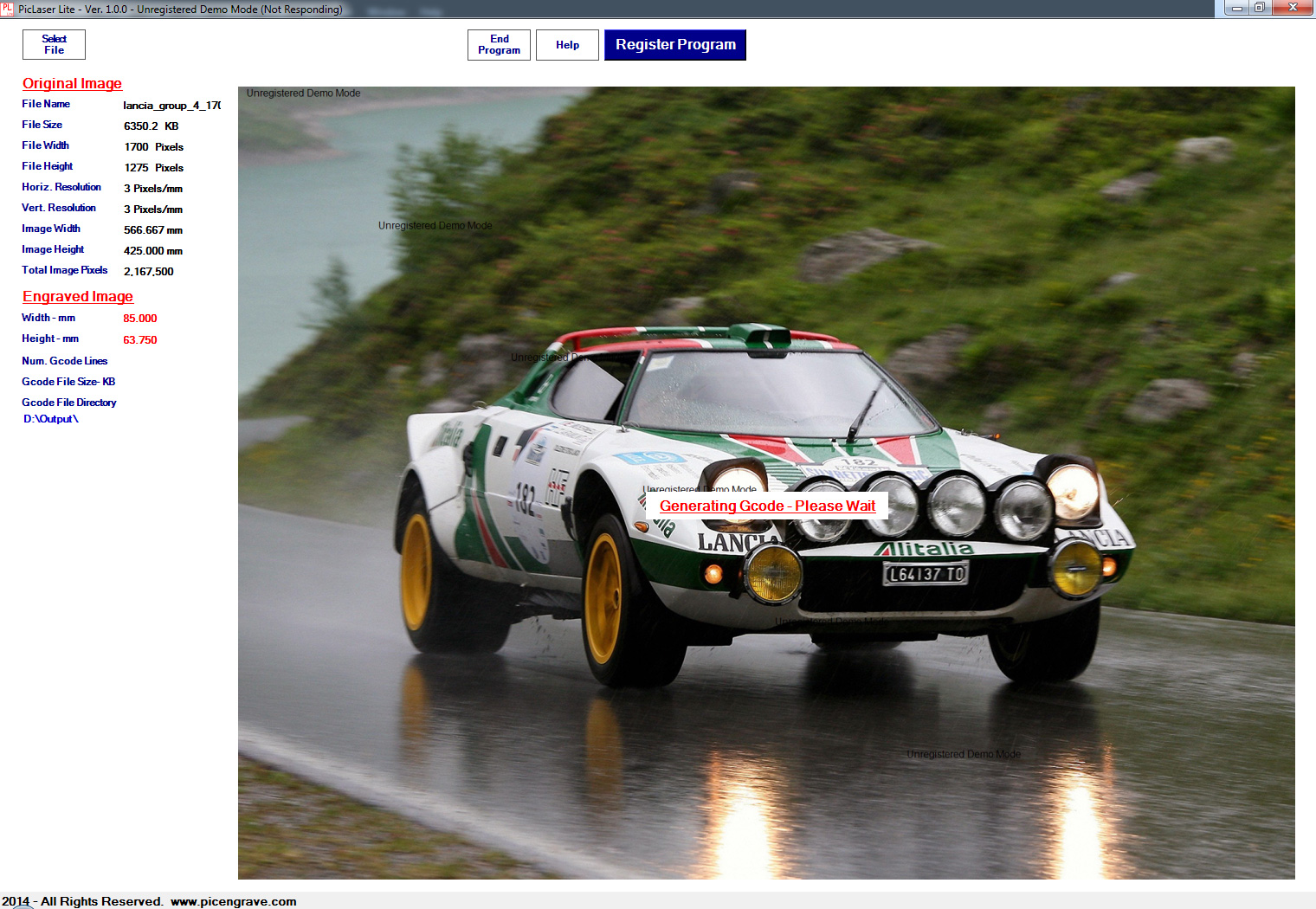Click the Original Image heading

[x=72, y=83]
